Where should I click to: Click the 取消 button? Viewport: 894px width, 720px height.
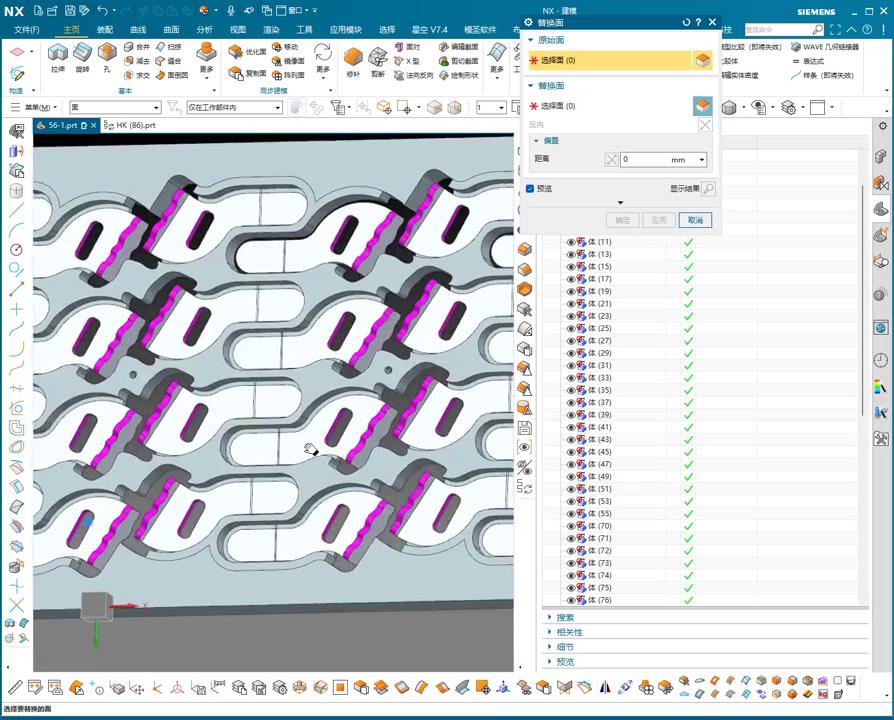(x=695, y=220)
